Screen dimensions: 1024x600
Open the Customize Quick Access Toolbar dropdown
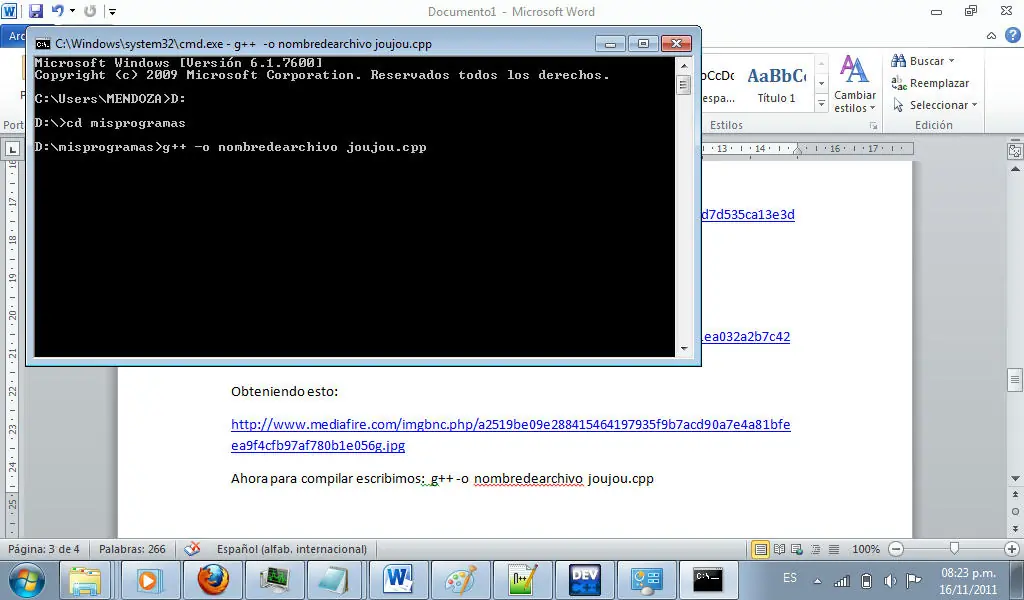(x=112, y=11)
